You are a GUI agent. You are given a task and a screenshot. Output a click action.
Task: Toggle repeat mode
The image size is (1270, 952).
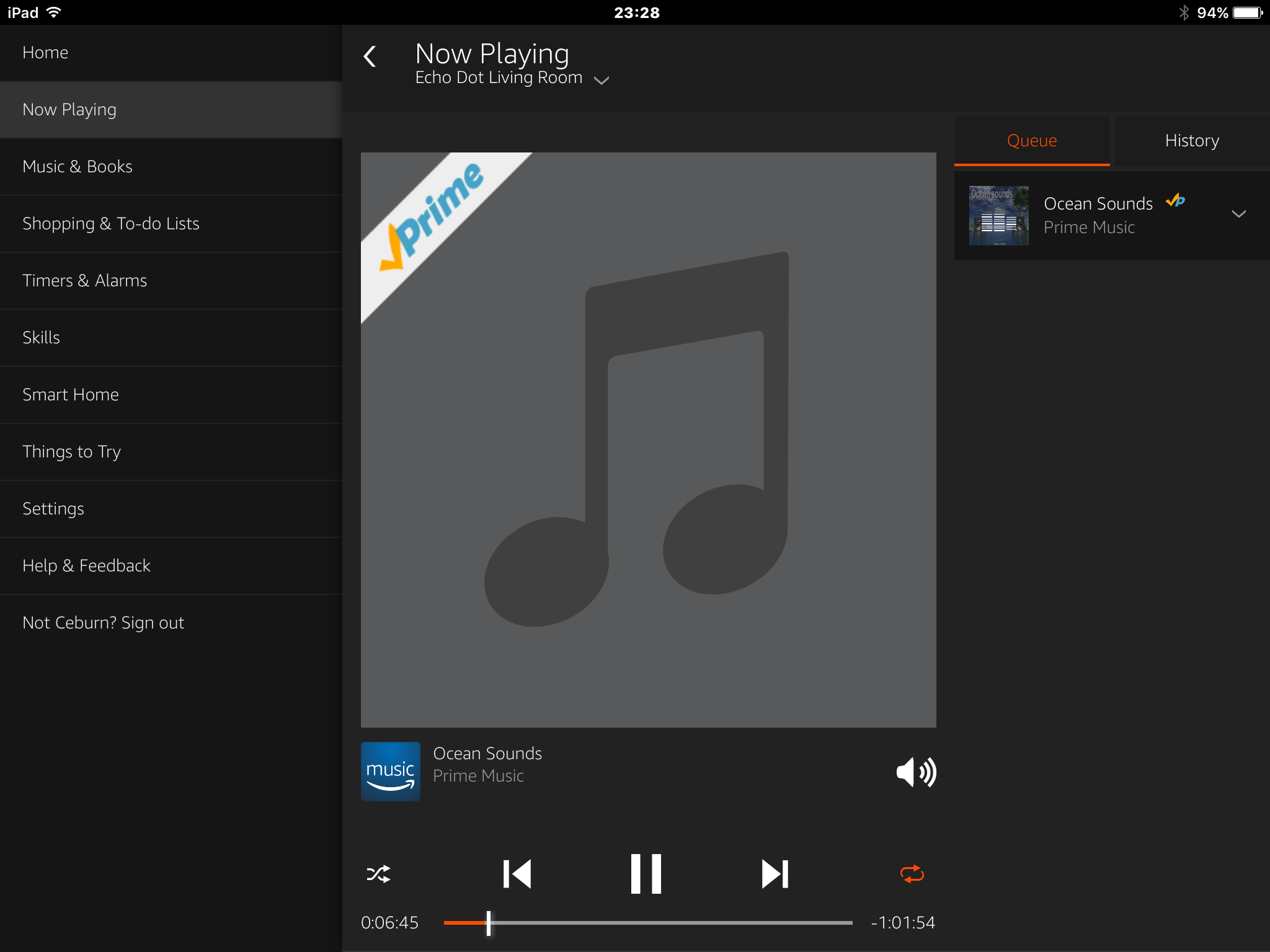pyautogui.click(x=912, y=874)
